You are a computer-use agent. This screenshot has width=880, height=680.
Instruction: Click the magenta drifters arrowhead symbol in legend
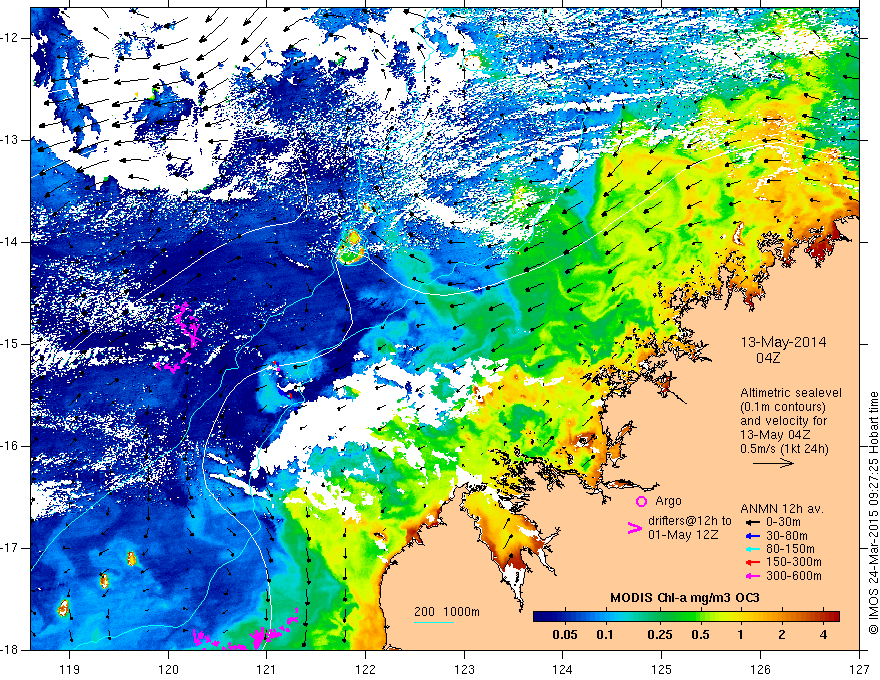point(634,528)
